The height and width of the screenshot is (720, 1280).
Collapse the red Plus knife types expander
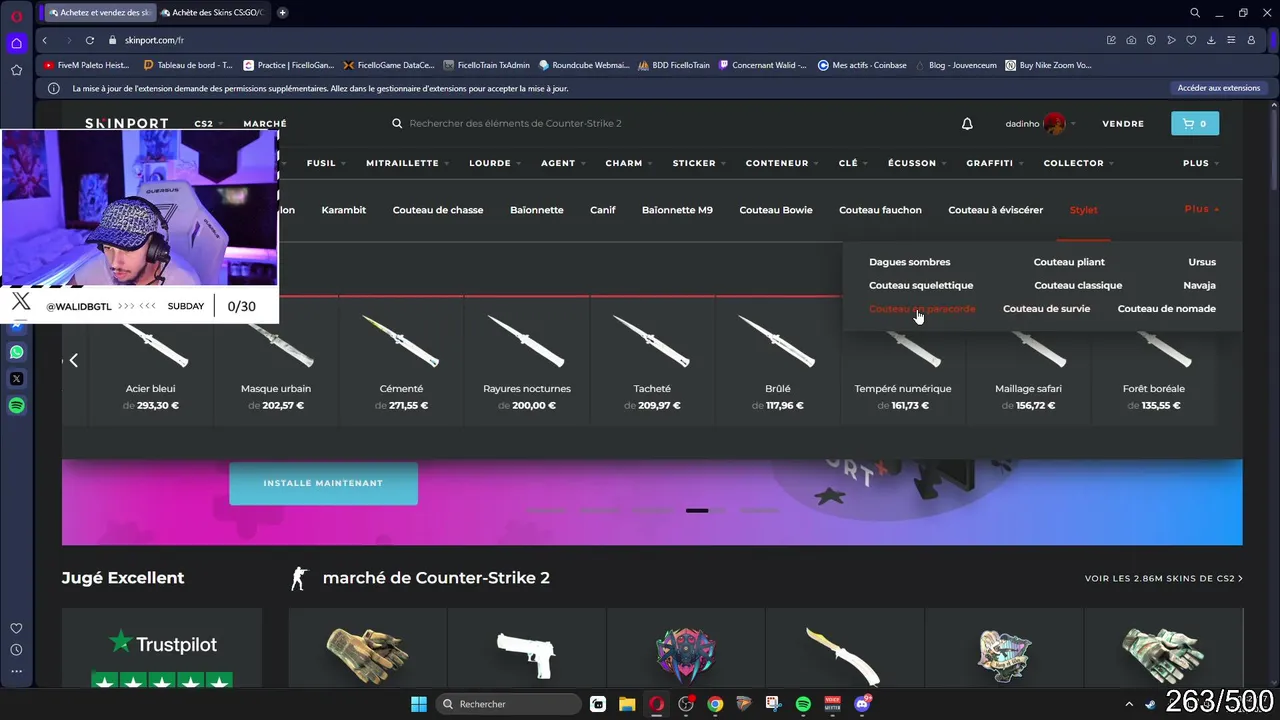[x=1201, y=209]
